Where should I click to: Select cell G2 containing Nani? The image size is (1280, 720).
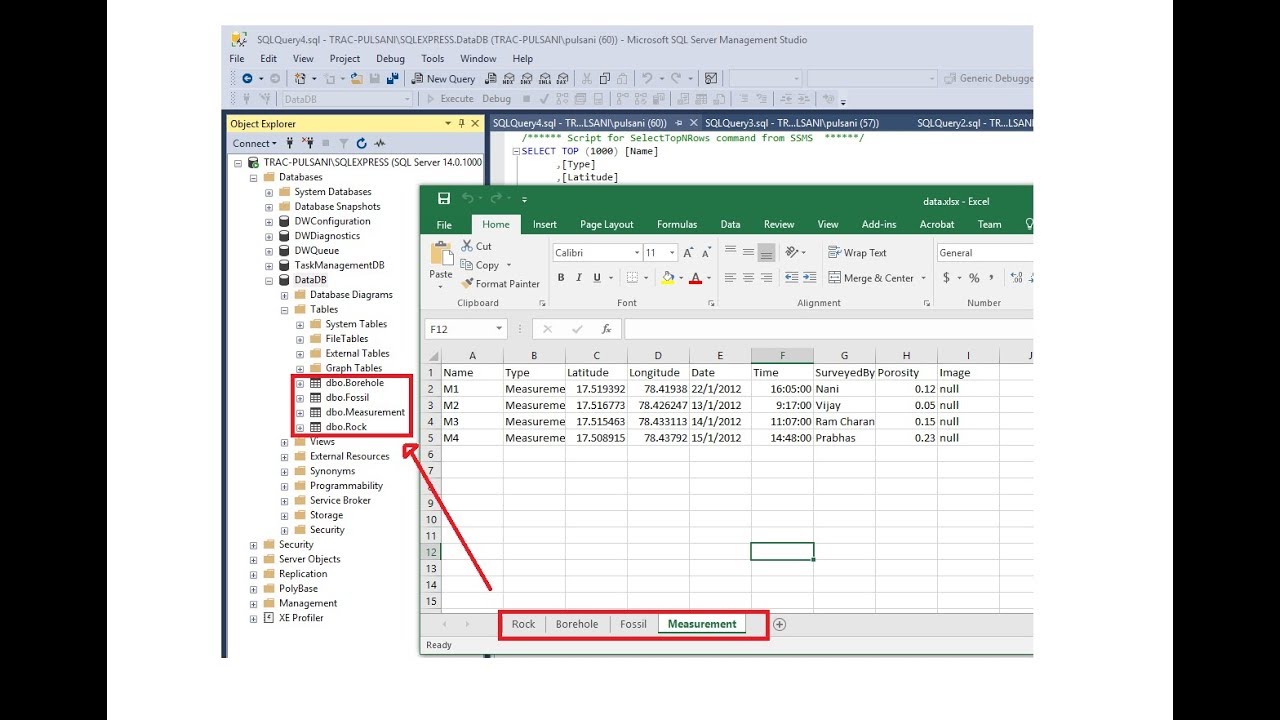point(844,389)
